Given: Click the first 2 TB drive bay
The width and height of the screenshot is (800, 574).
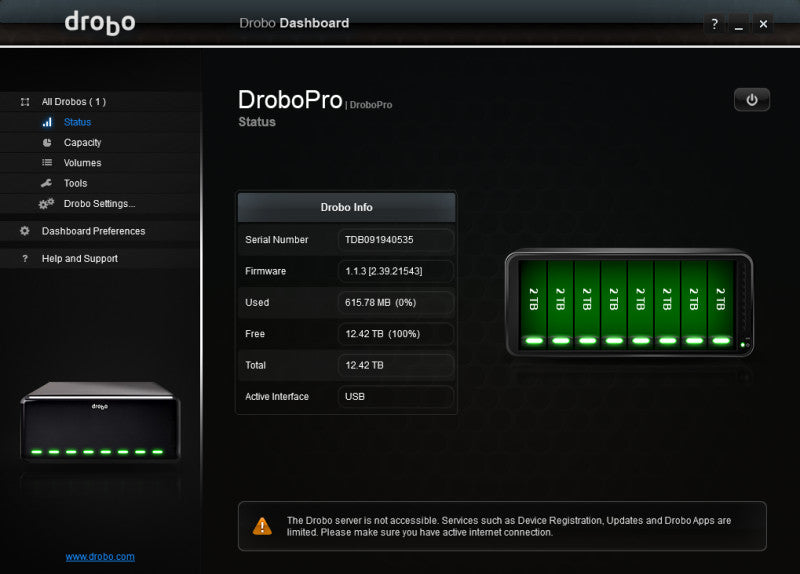Looking at the screenshot, I should [533, 305].
